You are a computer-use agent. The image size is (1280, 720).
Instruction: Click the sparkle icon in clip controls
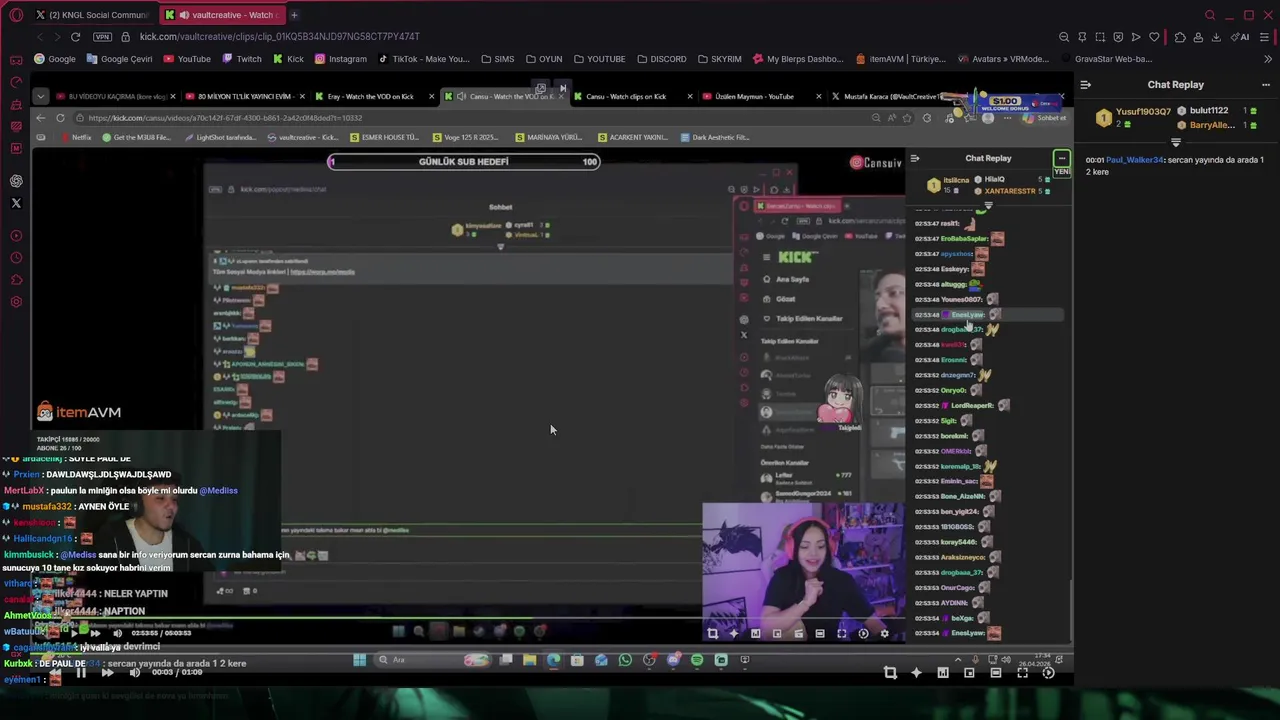click(916, 673)
